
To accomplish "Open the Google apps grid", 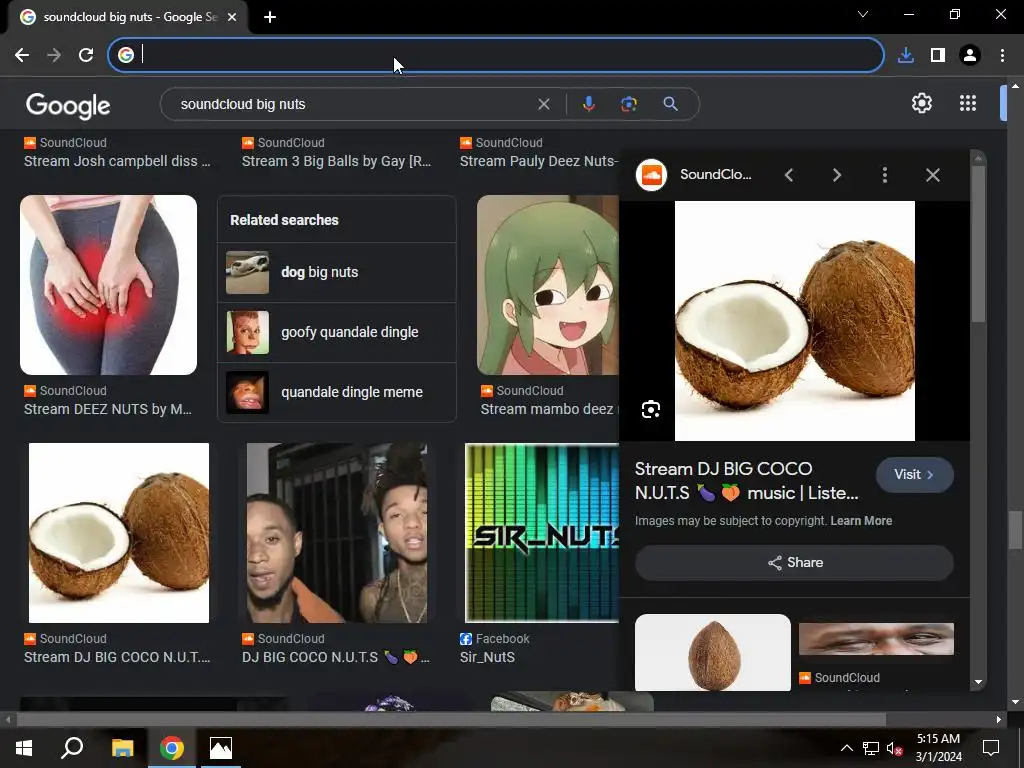I will click(968, 103).
